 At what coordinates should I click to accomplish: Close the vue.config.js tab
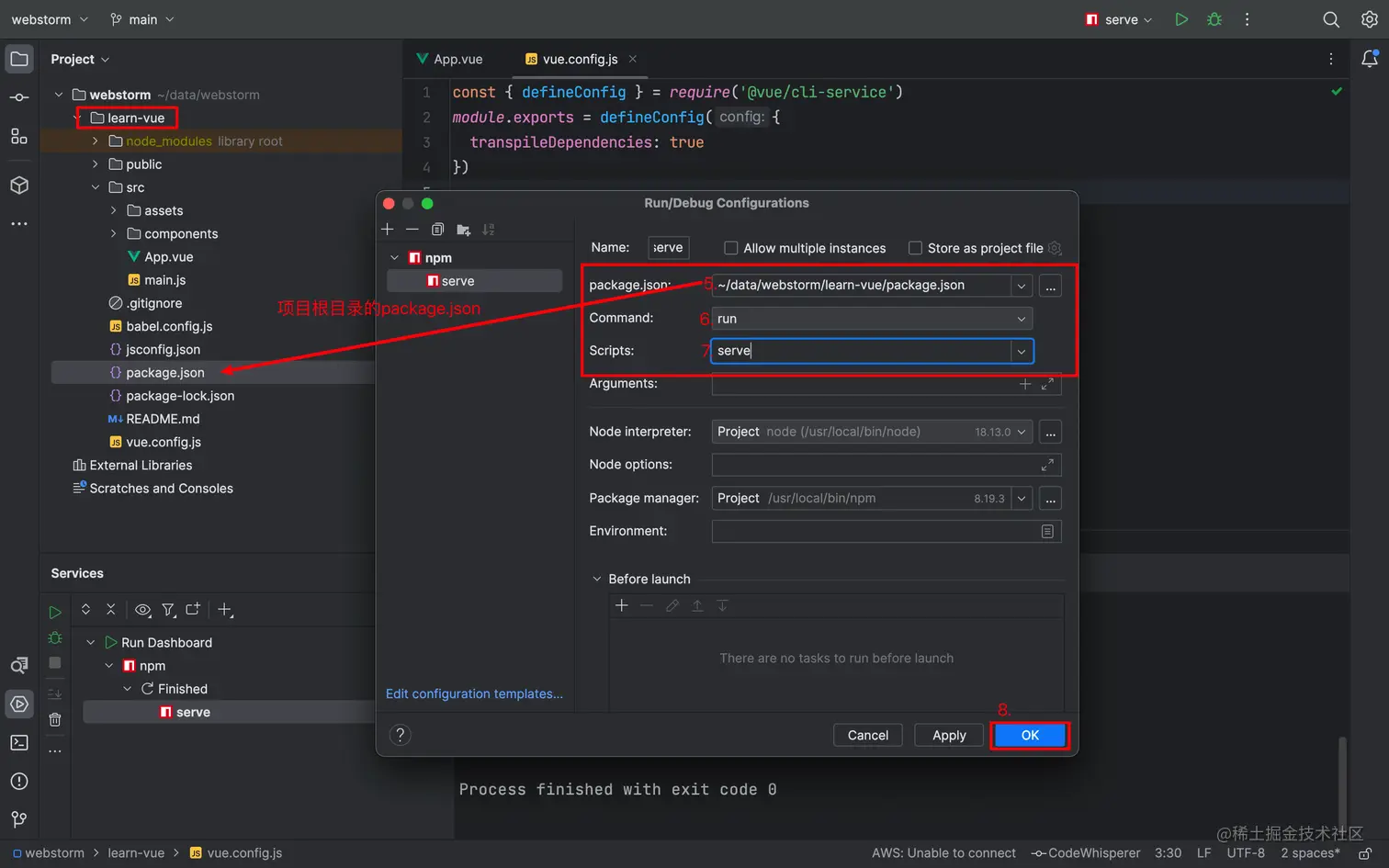[x=633, y=59]
